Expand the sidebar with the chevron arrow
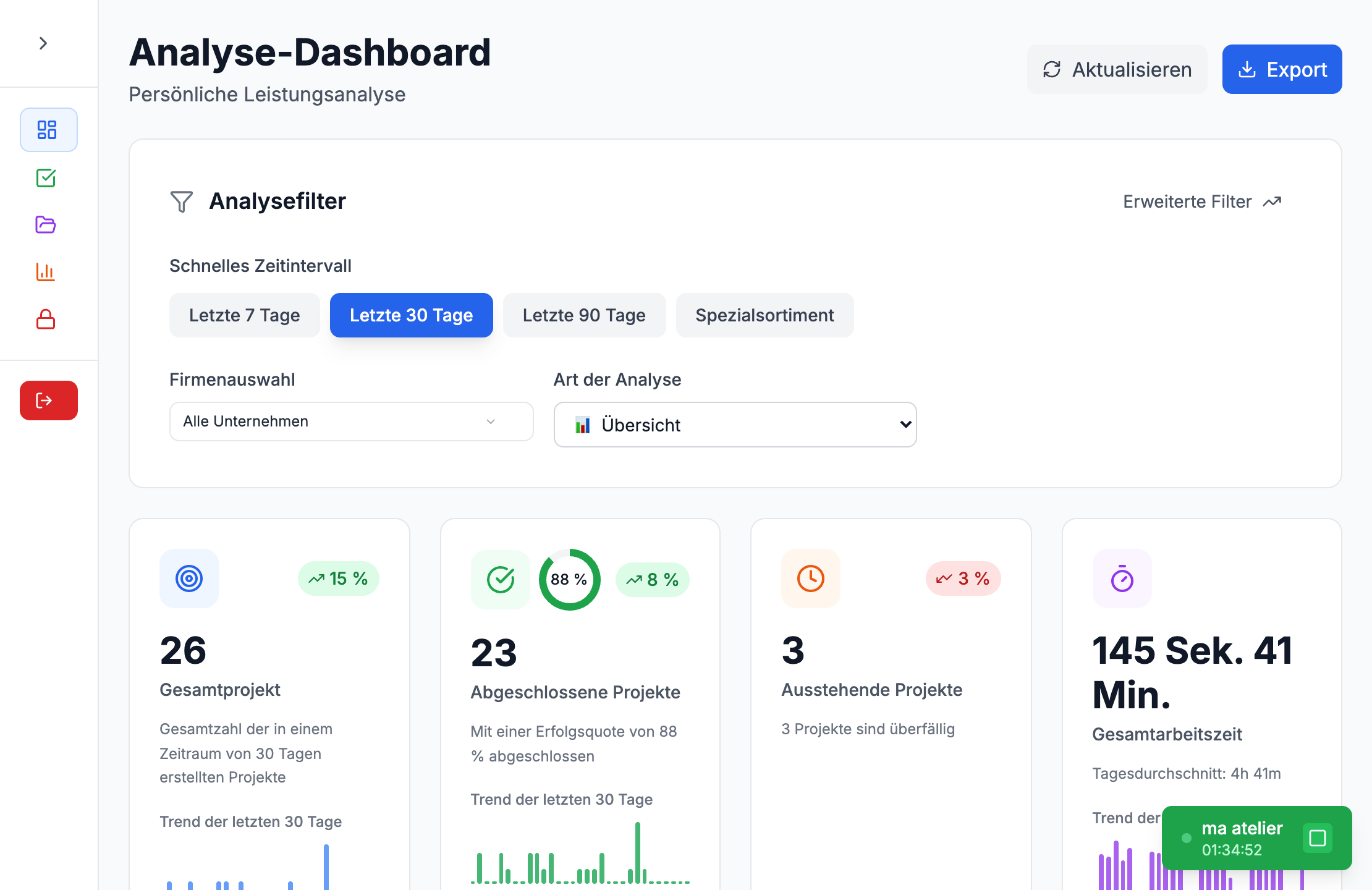Image resolution: width=1372 pixels, height=890 pixels. [x=43, y=43]
